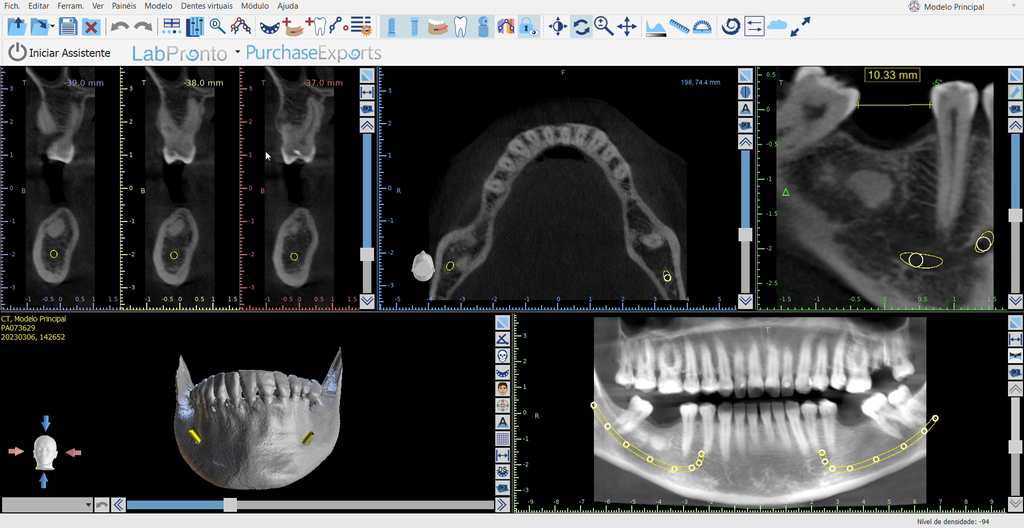The height and width of the screenshot is (528, 1024).
Task: Open the Módulo menu
Action: (x=255, y=6)
